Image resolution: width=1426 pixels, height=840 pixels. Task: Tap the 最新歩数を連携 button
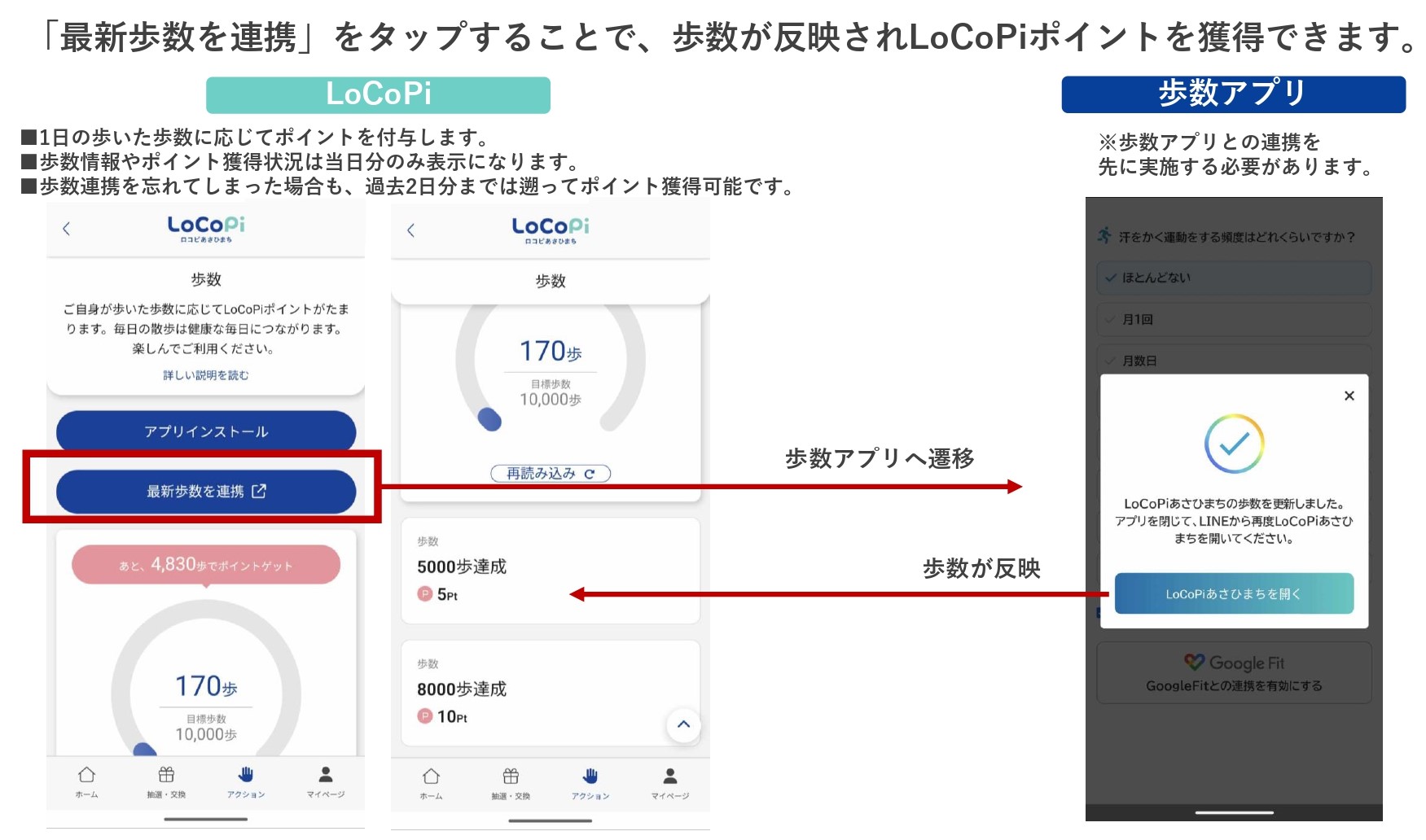pyautogui.click(x=206, y=492)
